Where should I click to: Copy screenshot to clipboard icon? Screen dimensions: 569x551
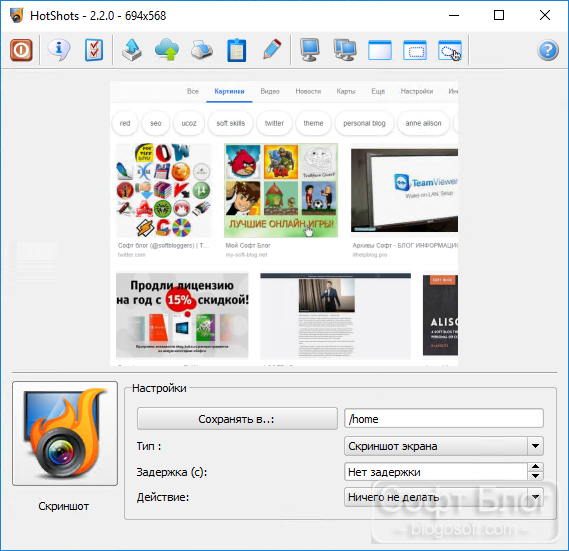pyautogui.click(x=237, y=50)
